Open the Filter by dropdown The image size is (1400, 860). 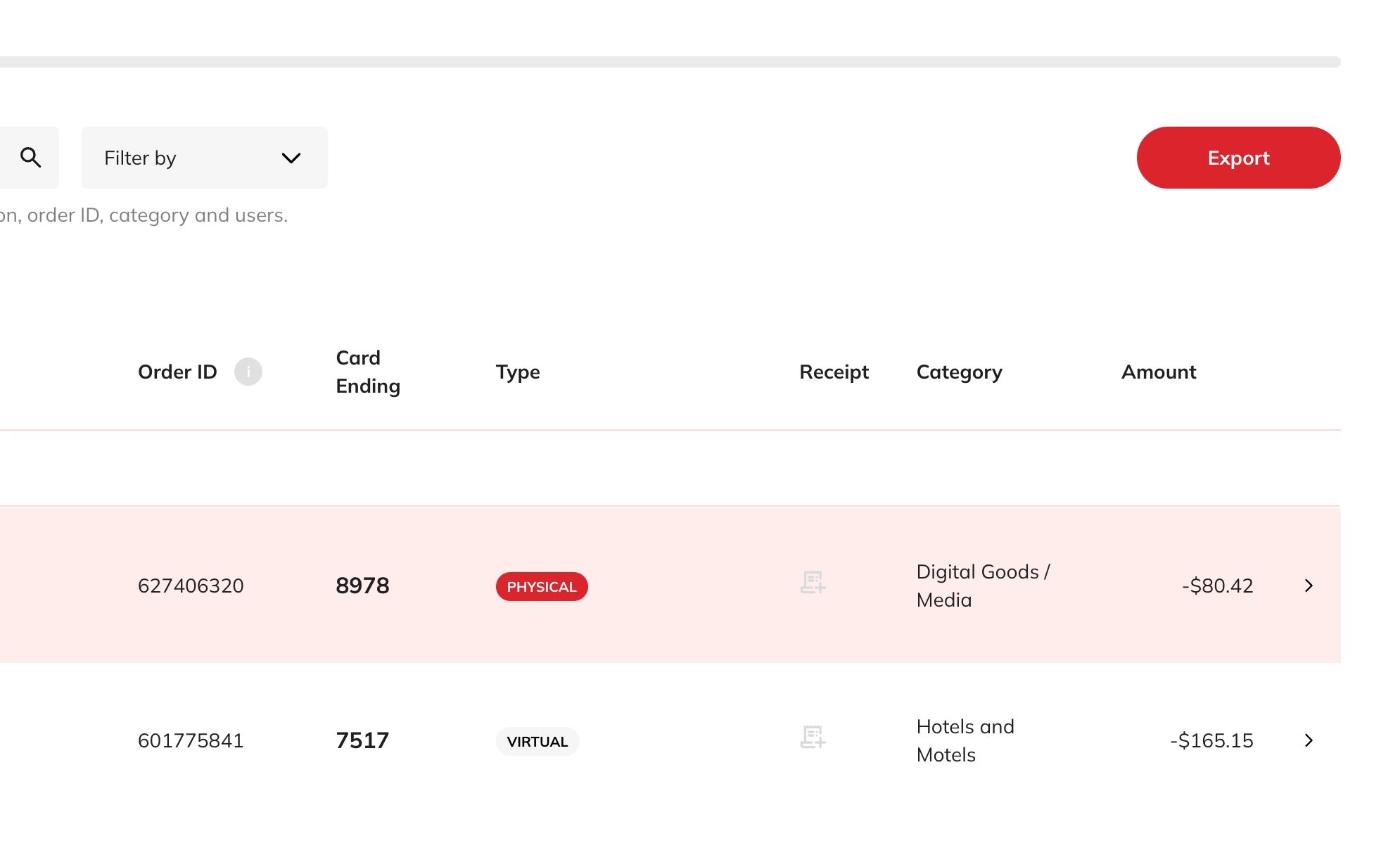click(x=204, y=158)
